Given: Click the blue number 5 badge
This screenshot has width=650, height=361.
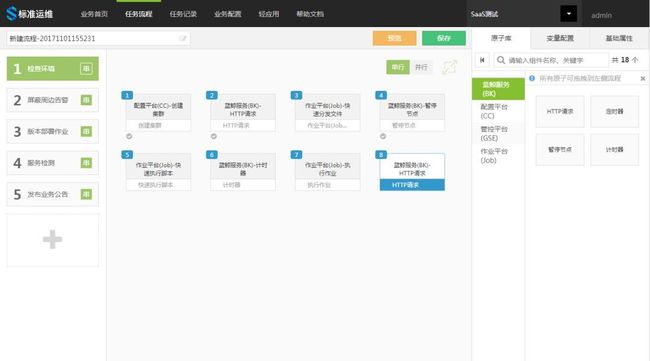Looking at the screenshot, I should click(127, 155).
